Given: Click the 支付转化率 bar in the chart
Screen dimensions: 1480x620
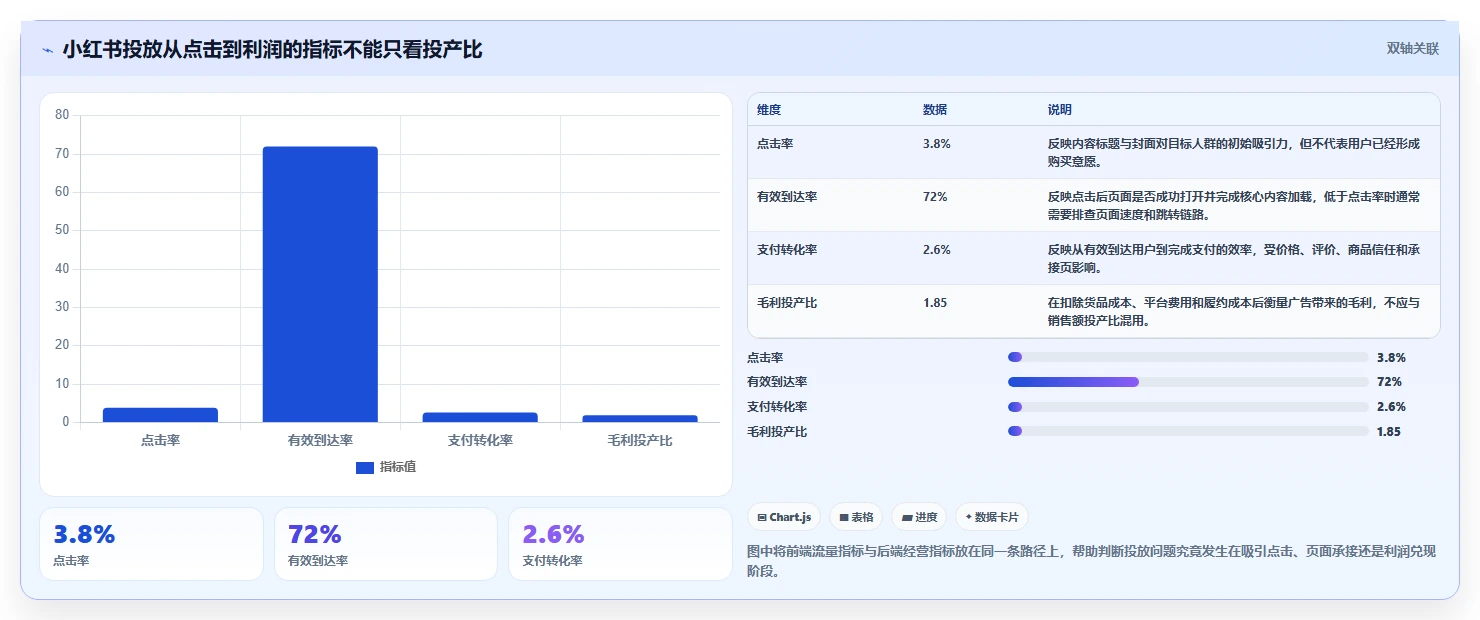Looking at the screenshot, I should 480,417.
